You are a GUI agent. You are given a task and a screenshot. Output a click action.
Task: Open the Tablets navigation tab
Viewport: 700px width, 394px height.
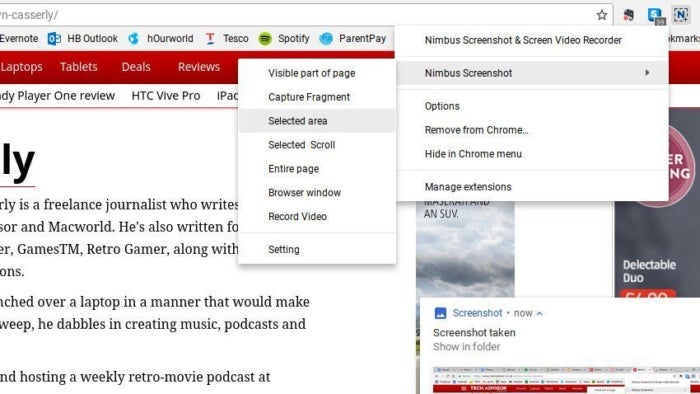(x=79, y=67)
